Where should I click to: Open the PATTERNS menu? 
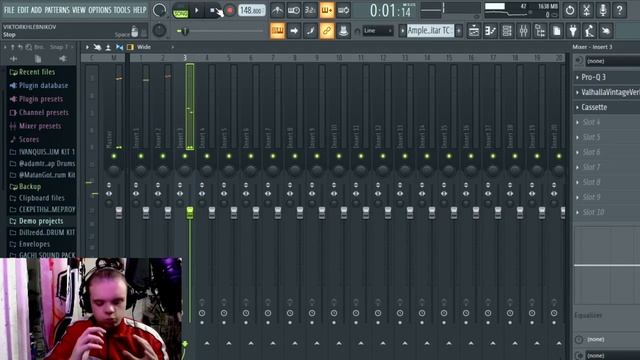57,10
